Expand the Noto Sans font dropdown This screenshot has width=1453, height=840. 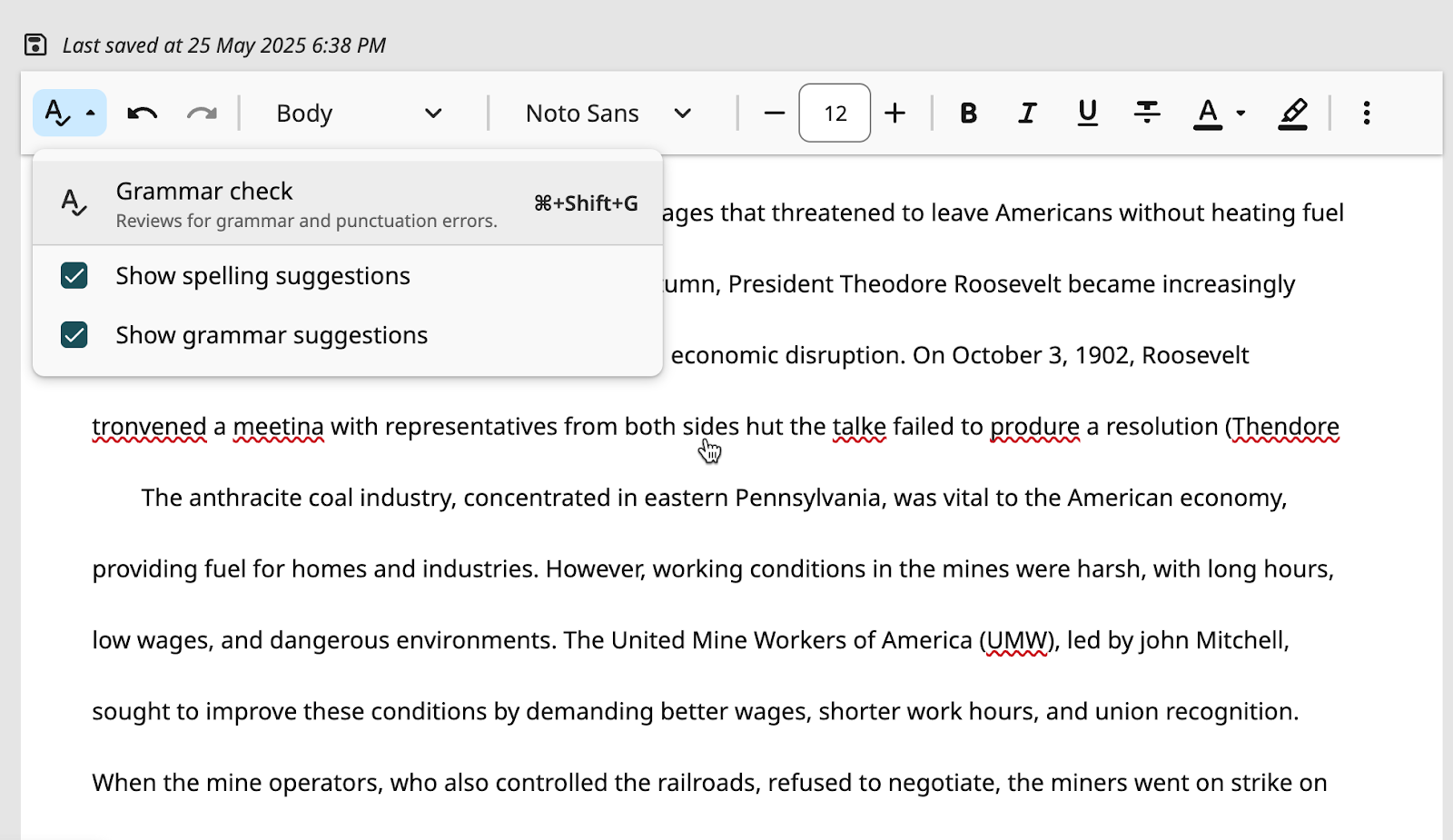(x=608, y=114)
